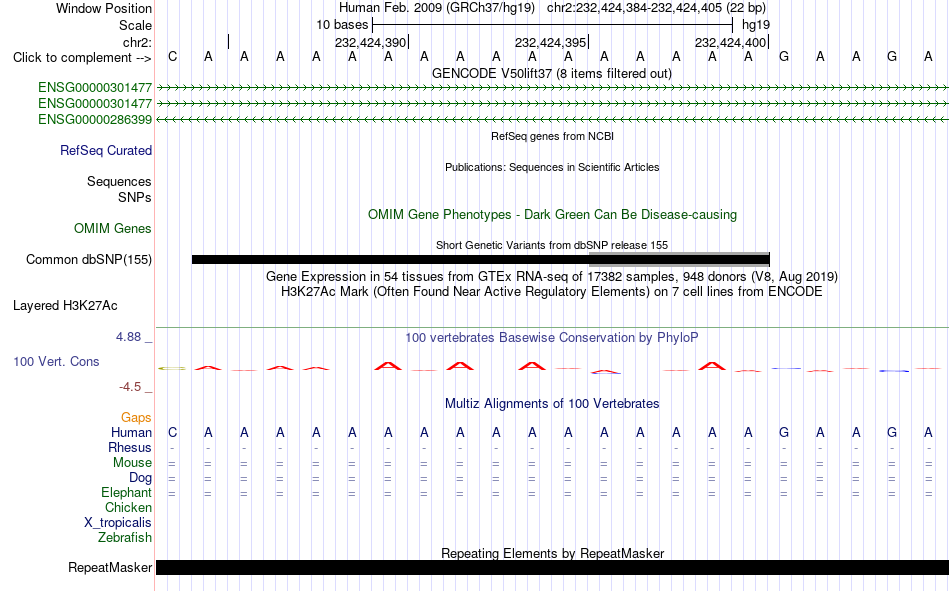950x591 pixels.
Task: Open 'Gene Expression in 54 tissues' GTEx title
Action: click(552, 276)
